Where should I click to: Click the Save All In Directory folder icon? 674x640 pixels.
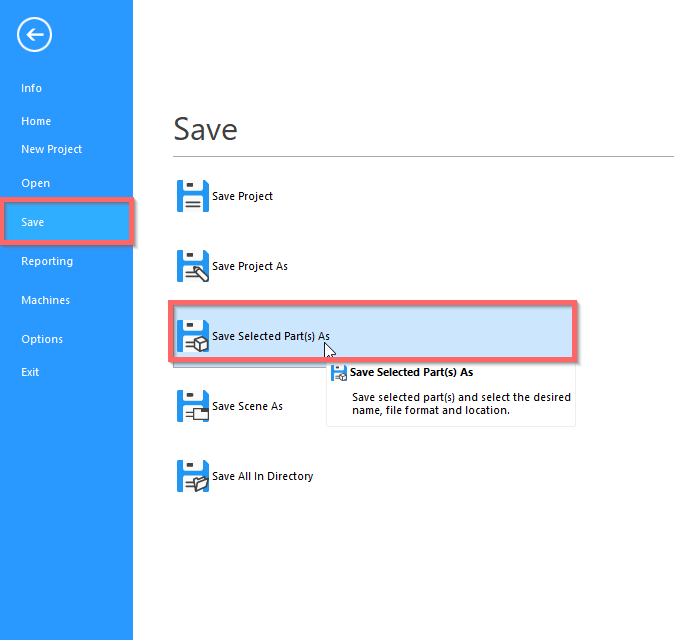click(x=192, y=476)
